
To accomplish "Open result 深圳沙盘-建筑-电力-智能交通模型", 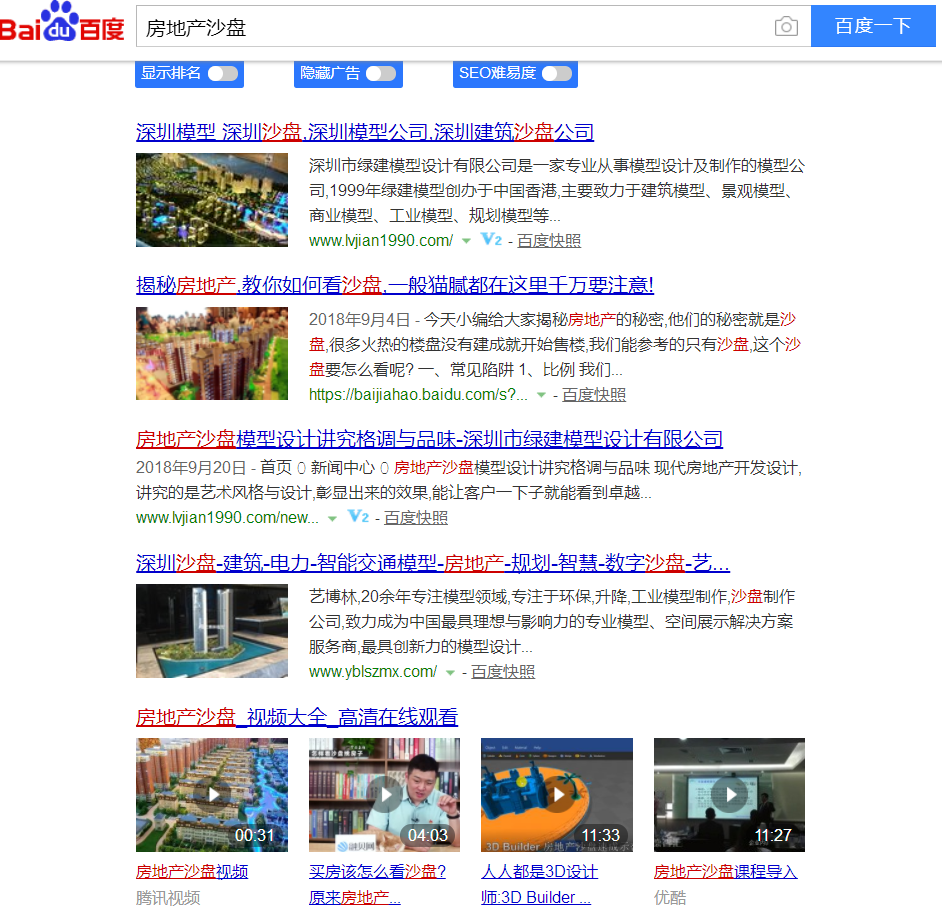I will coord(433,563).
